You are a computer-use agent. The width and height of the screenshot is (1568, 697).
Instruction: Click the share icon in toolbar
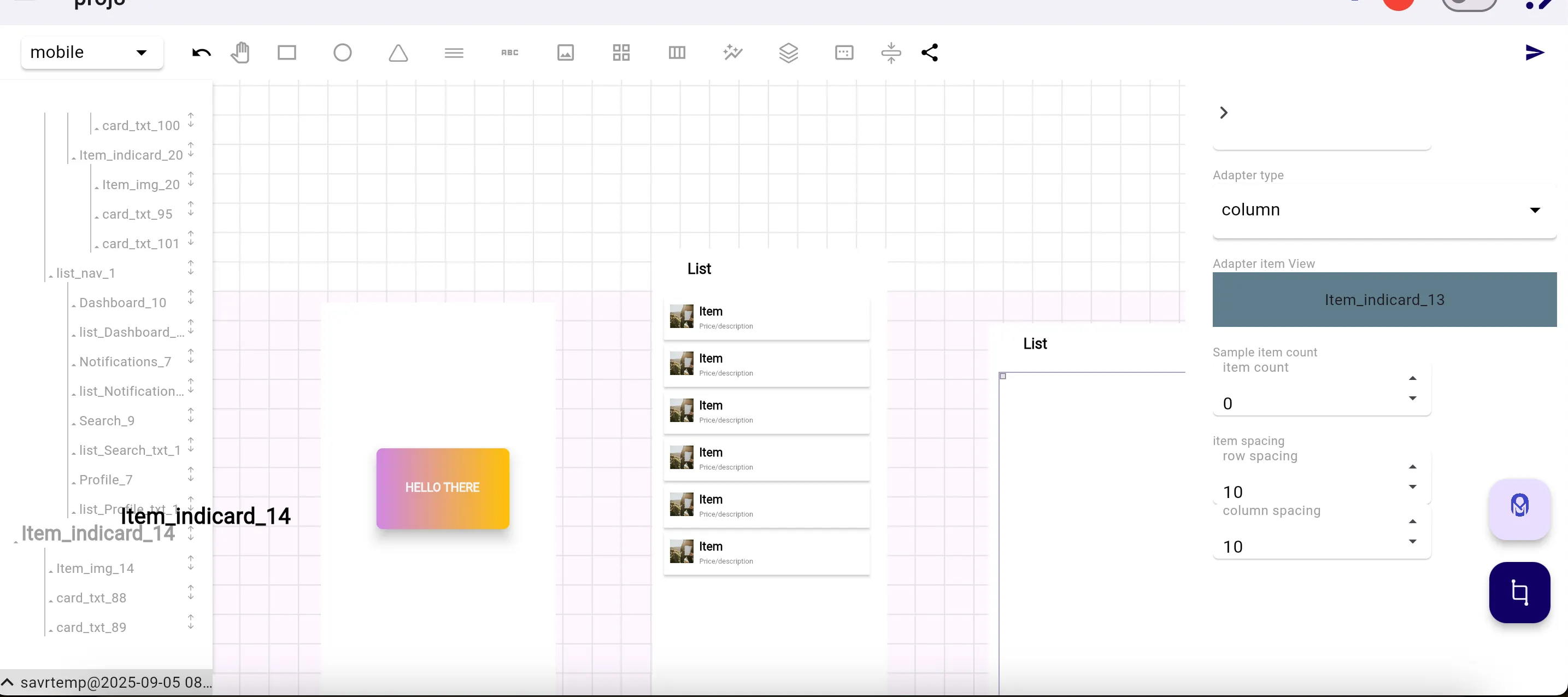click(930, 53)
